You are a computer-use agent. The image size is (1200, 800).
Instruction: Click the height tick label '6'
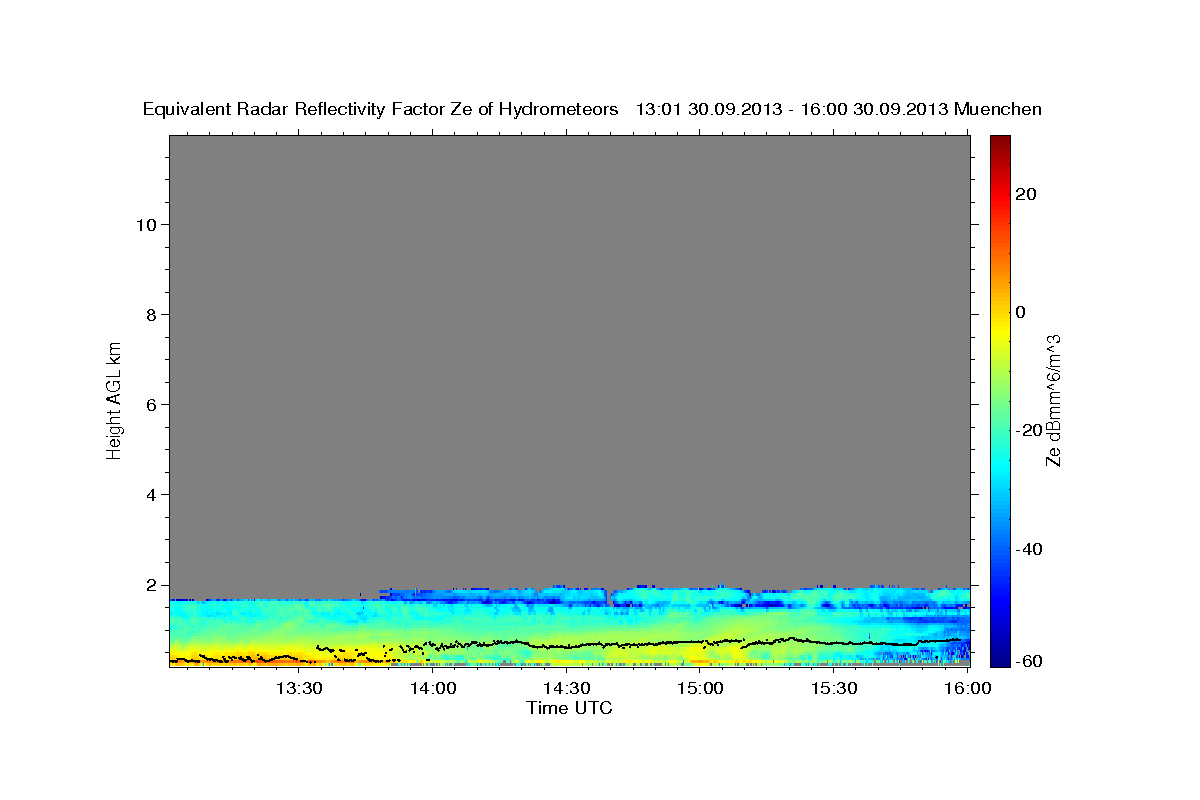click(151, 404)
